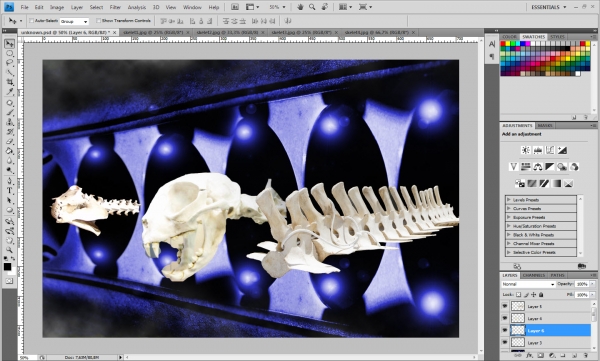
Task: Select the Move tool in toolbox
Action: [x=10, y=44]
